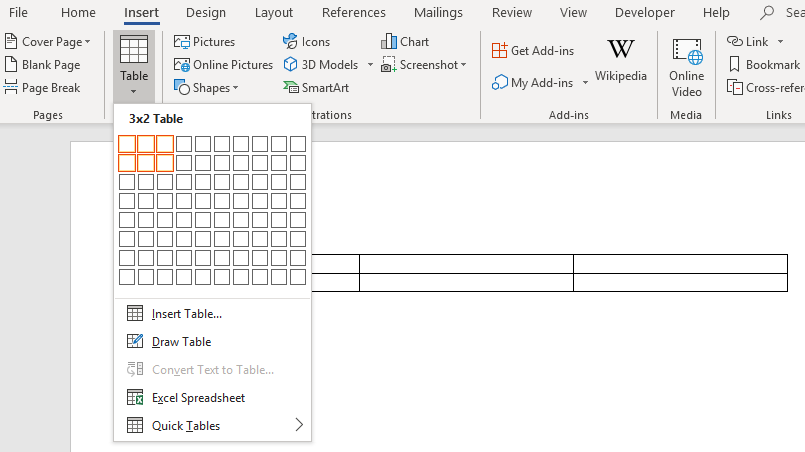Click the last column's top cell in the document table
The image size is (805, 452).
pos(680,263)
